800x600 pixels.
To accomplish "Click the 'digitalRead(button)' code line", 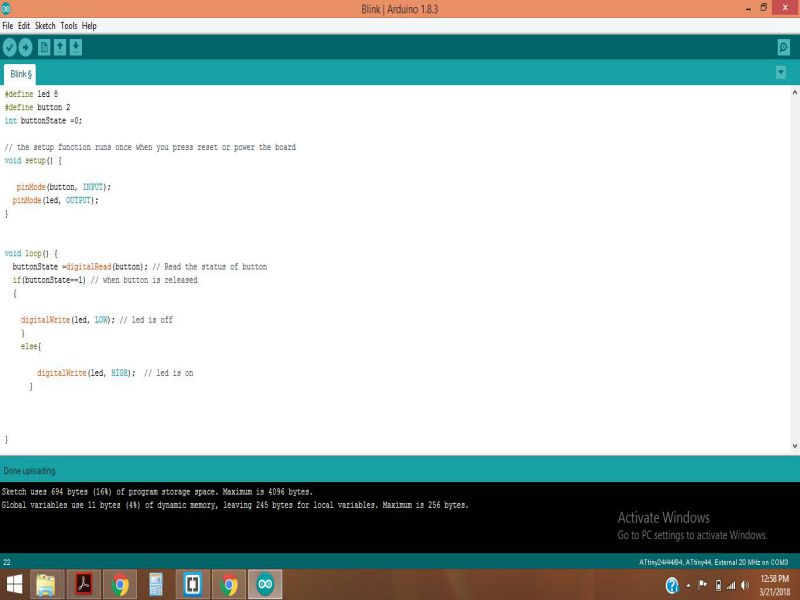I will 139,266.
